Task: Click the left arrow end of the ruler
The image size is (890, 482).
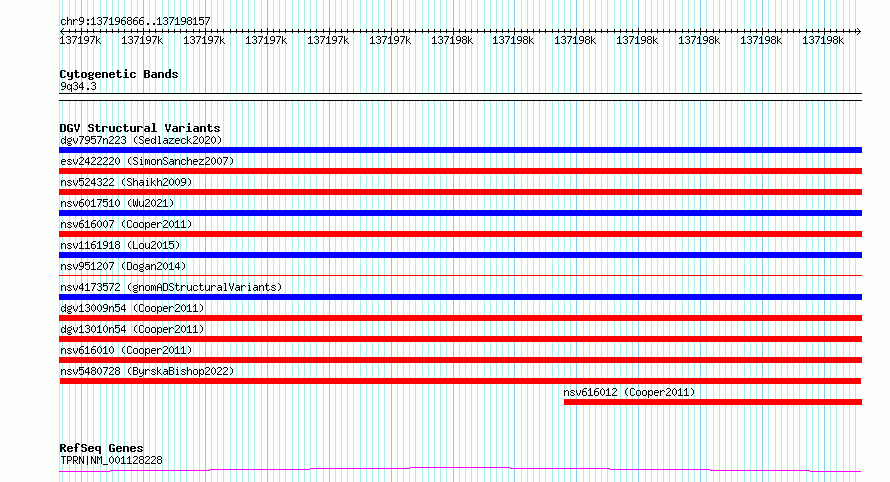Action: click(62, 31)
